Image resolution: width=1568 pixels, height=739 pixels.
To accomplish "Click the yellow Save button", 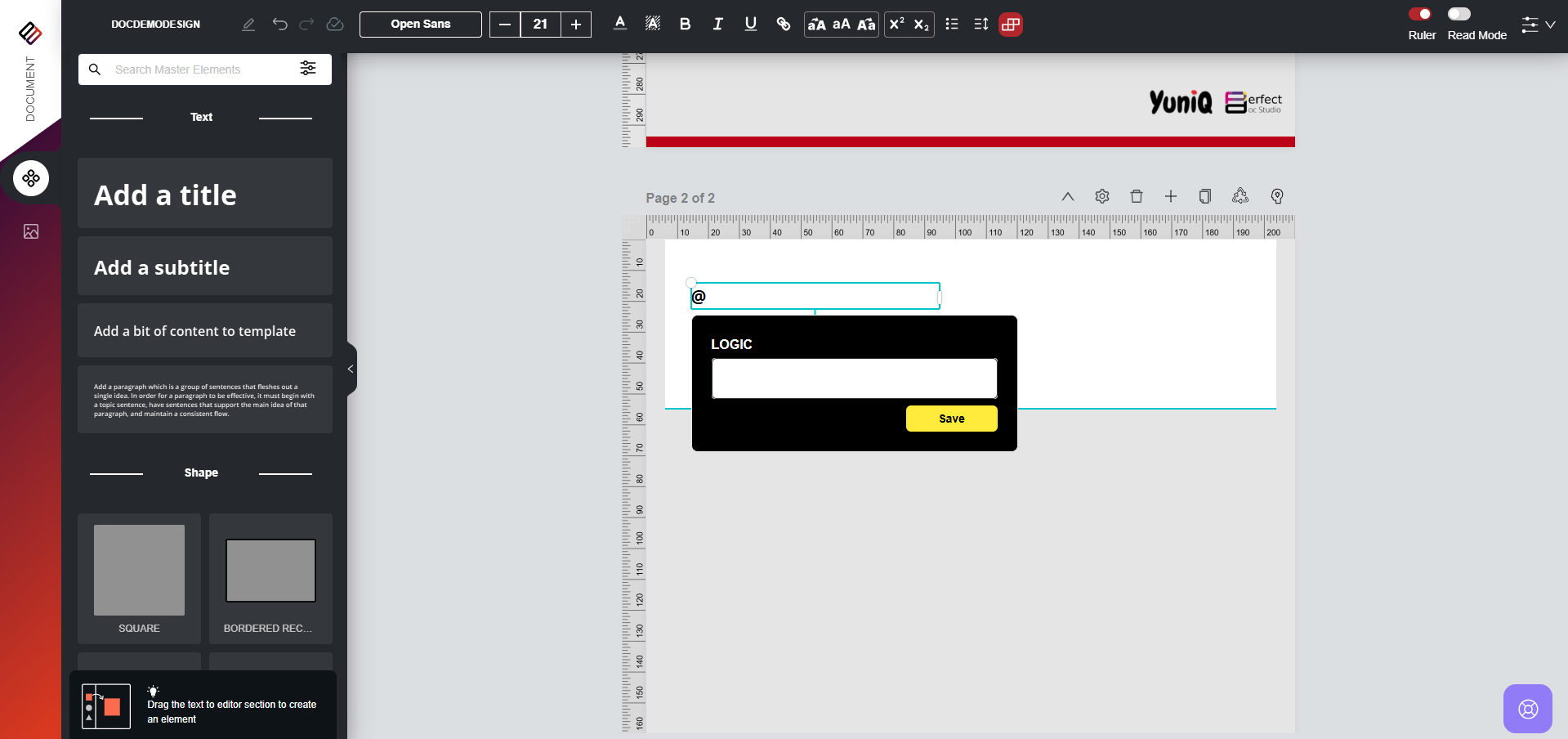I will 951,419.
